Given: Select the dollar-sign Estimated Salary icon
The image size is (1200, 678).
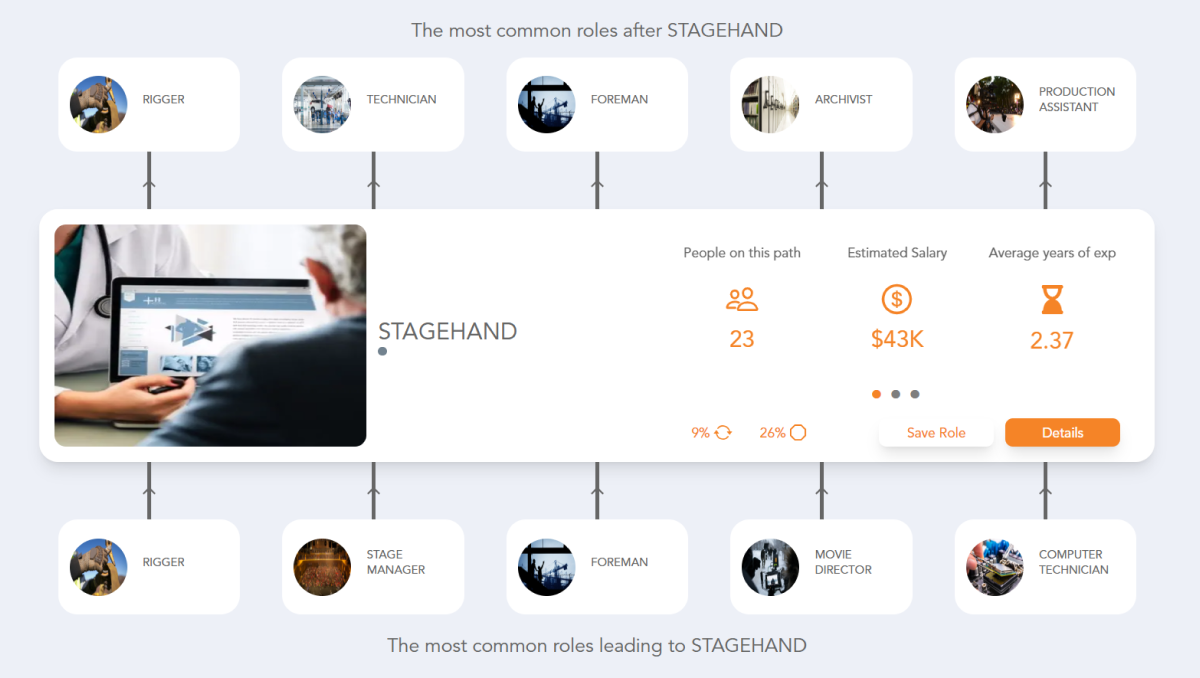Looking at the screenshot, I should click(896, 299).
